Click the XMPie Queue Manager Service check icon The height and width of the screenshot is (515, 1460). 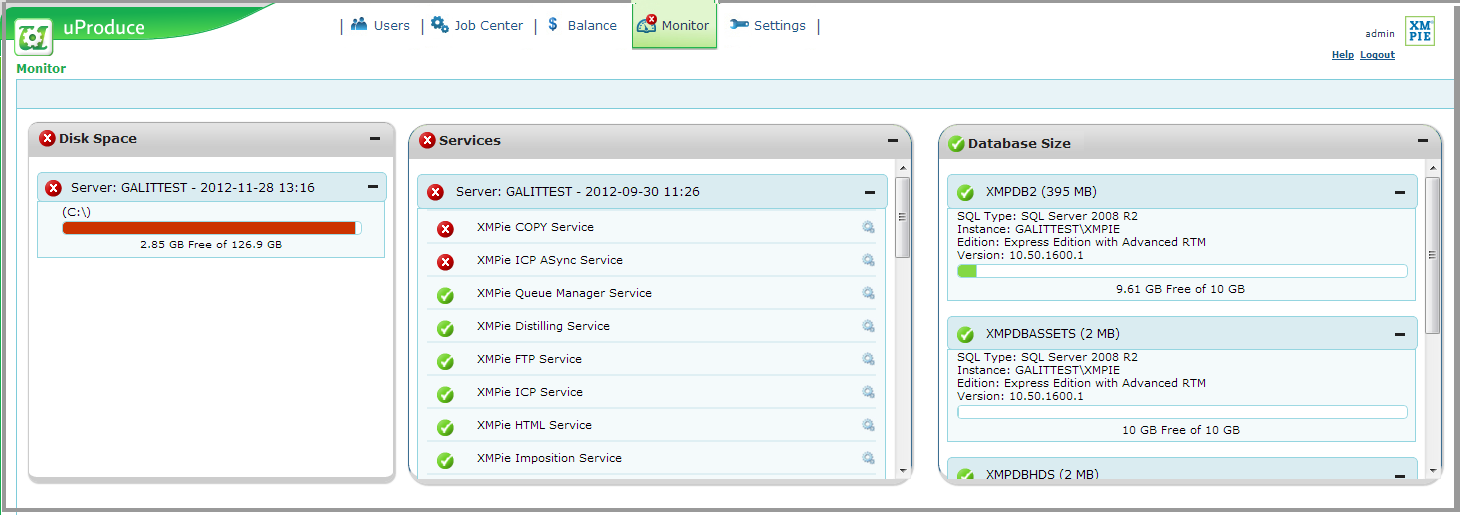(x=446, y=295)
